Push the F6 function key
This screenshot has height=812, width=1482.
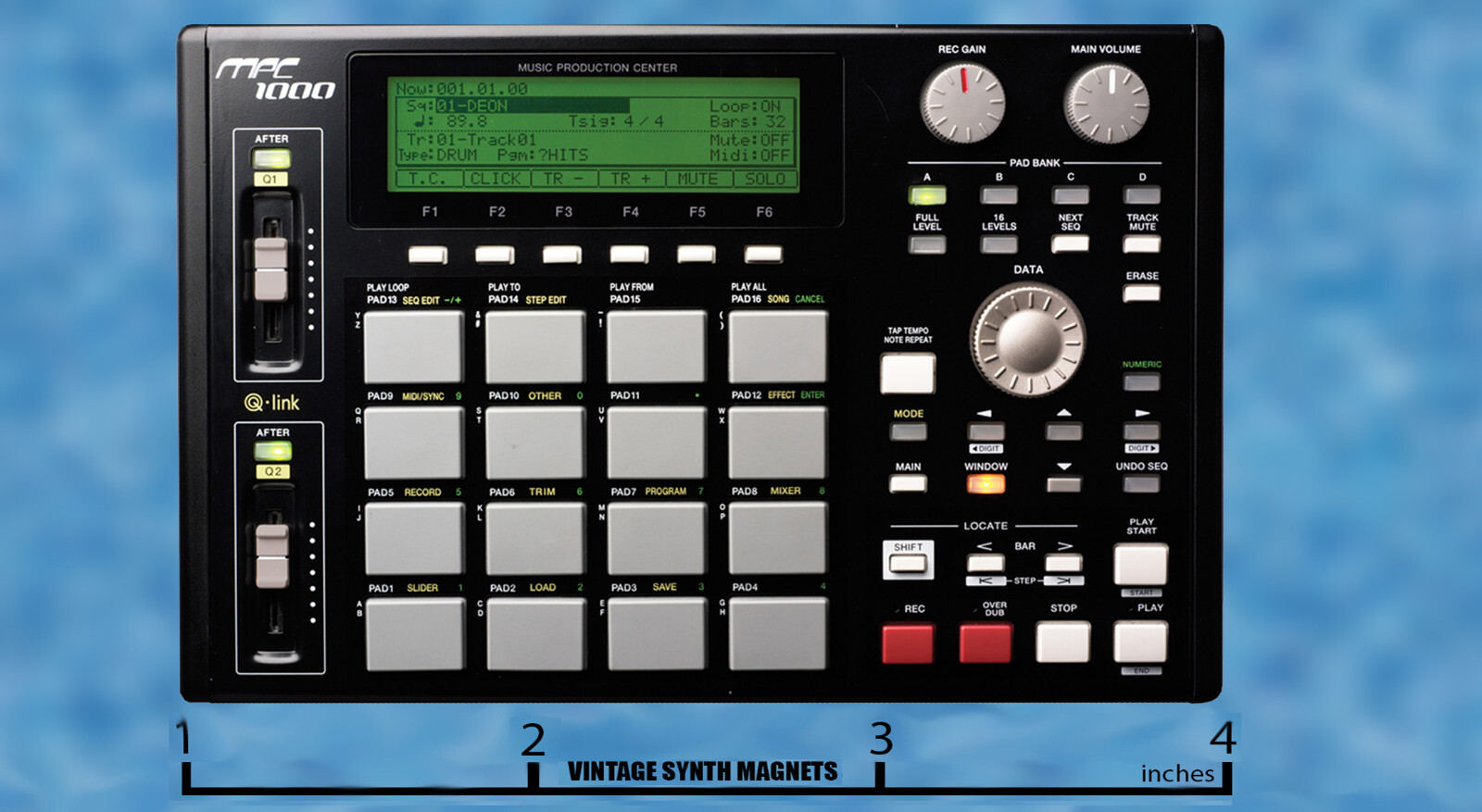763,254
